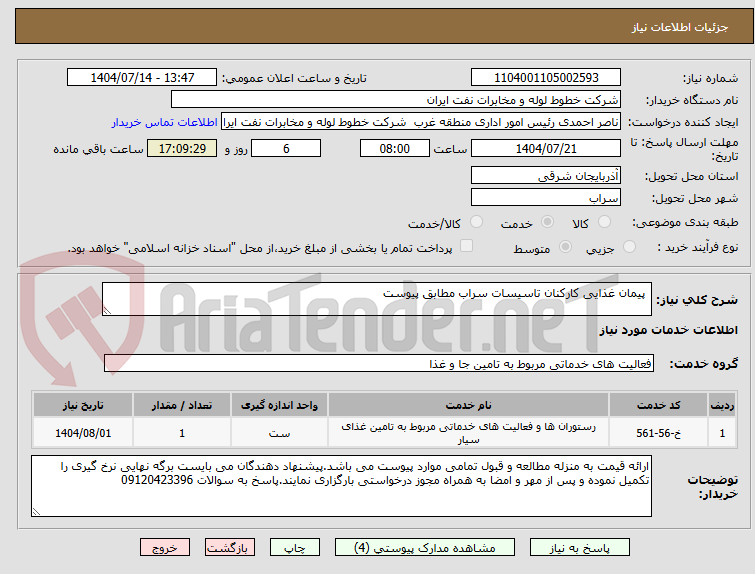Click the quantity cell showing 1

[x=182, y=433]
